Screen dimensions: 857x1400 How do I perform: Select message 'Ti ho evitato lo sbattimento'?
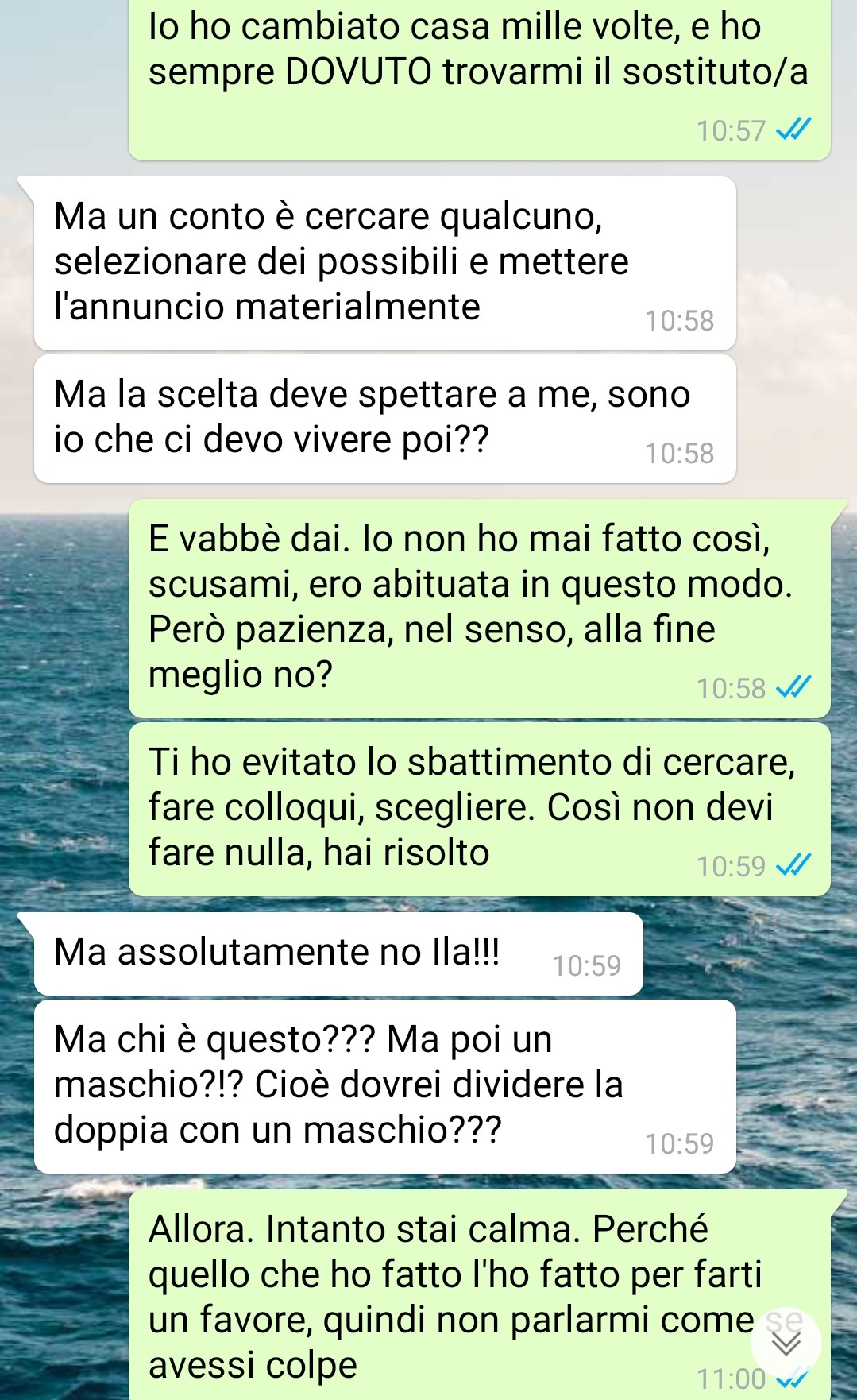[x=480, y=809]
